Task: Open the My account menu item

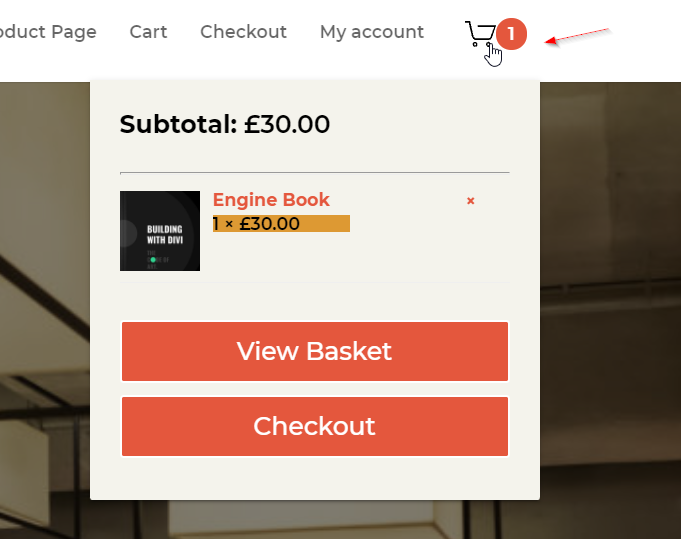Action: click(371, 32)
